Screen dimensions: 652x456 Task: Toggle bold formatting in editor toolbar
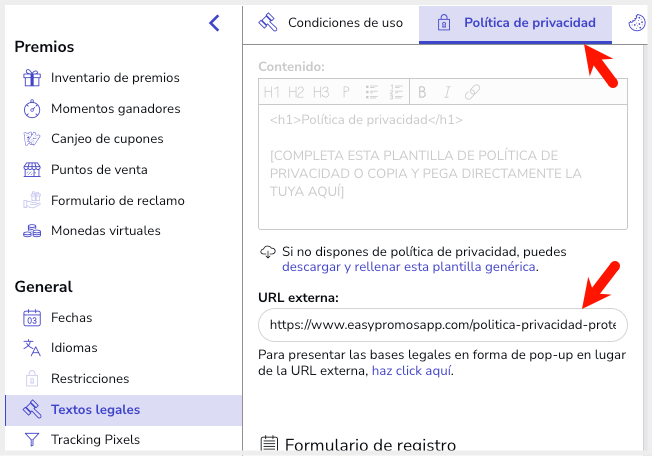pos(422,92)
